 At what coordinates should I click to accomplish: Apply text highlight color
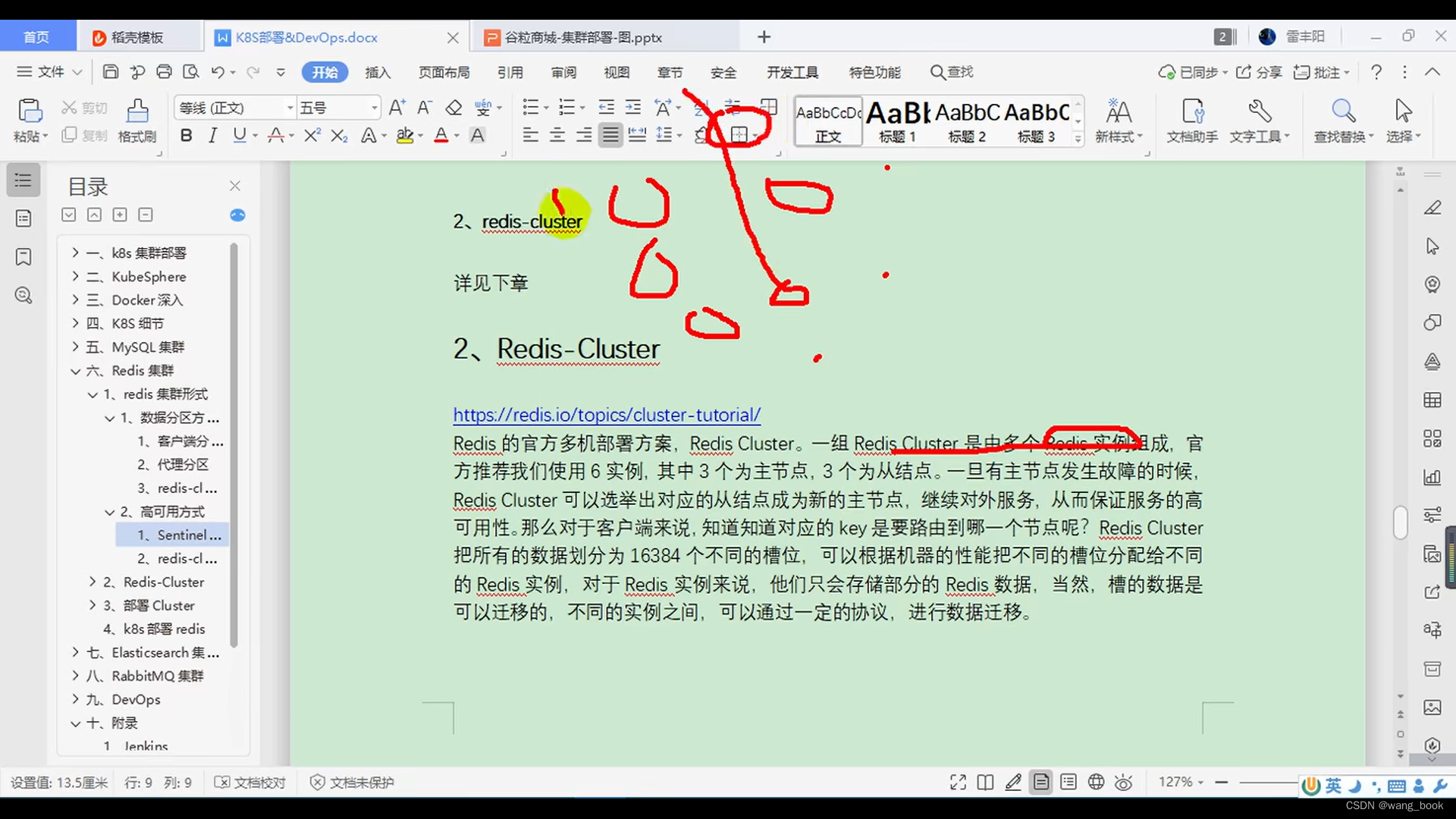coord(405,136)
